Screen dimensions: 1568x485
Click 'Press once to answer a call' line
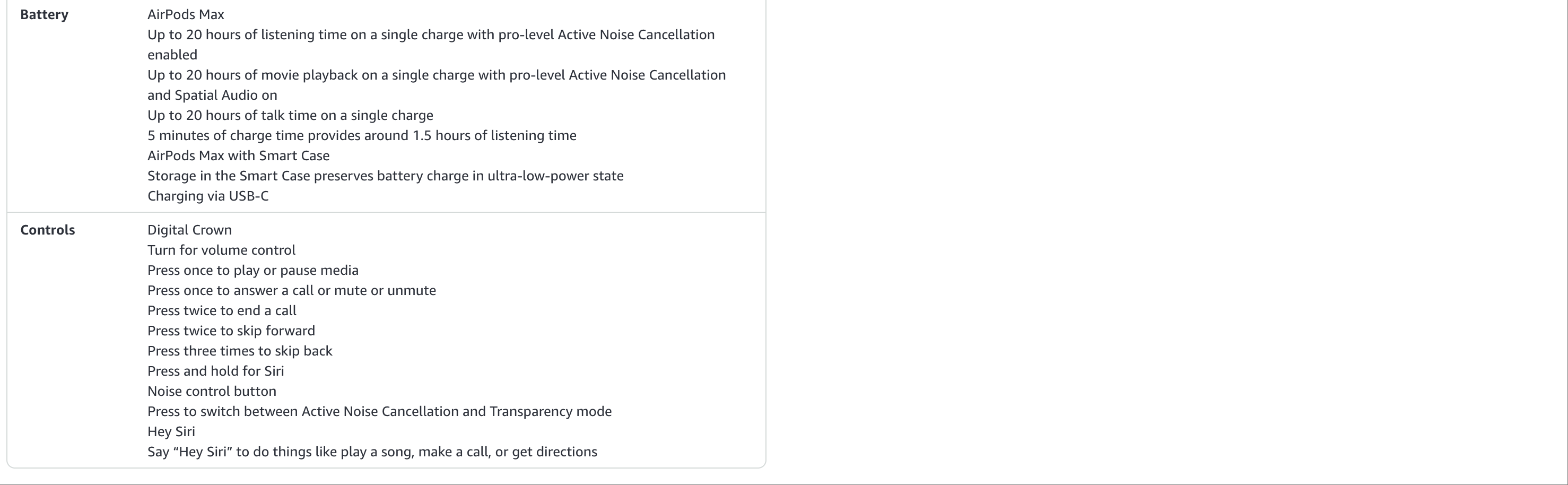292,290
